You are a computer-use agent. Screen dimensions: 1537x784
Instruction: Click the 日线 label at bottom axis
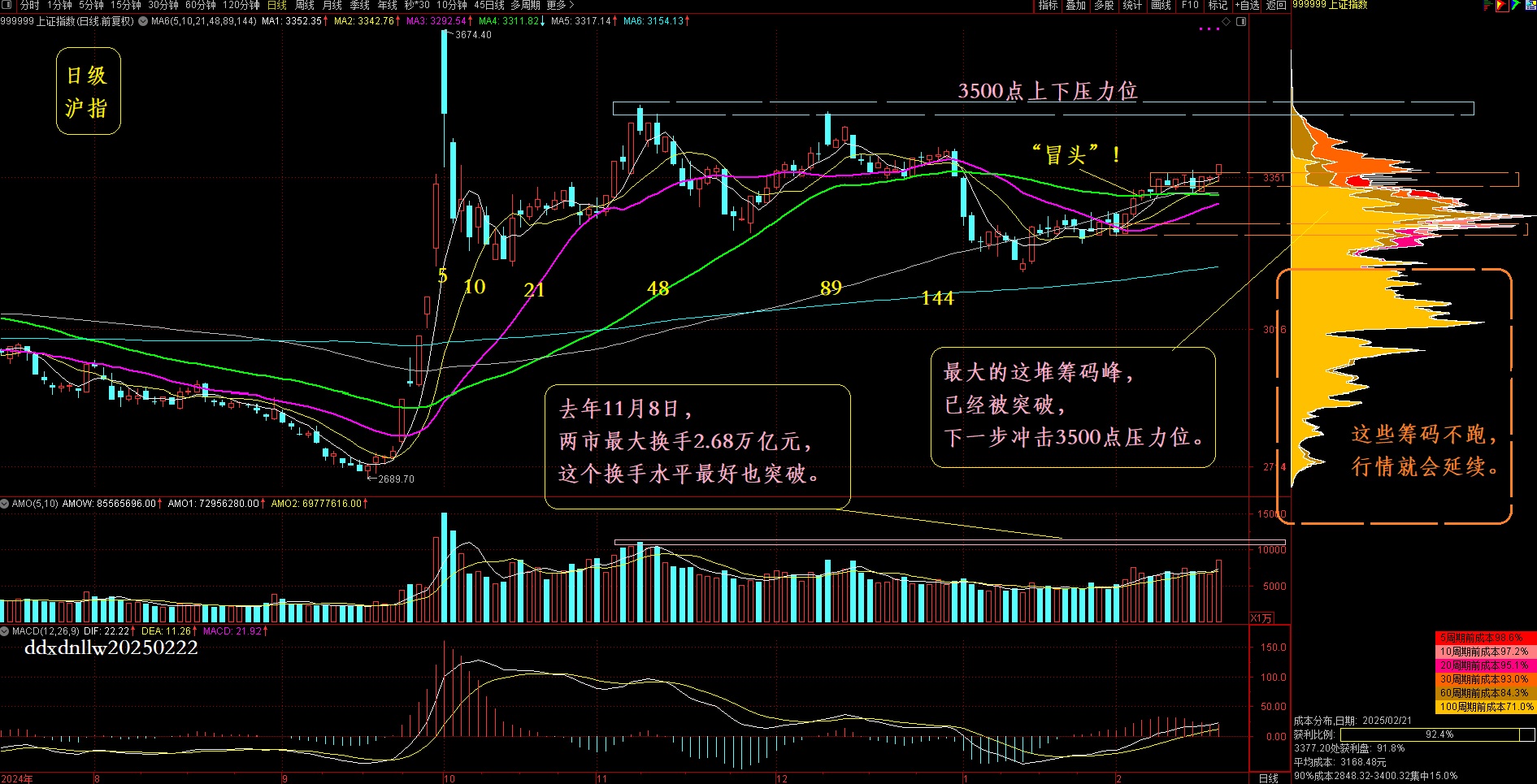pos(1268,778)
